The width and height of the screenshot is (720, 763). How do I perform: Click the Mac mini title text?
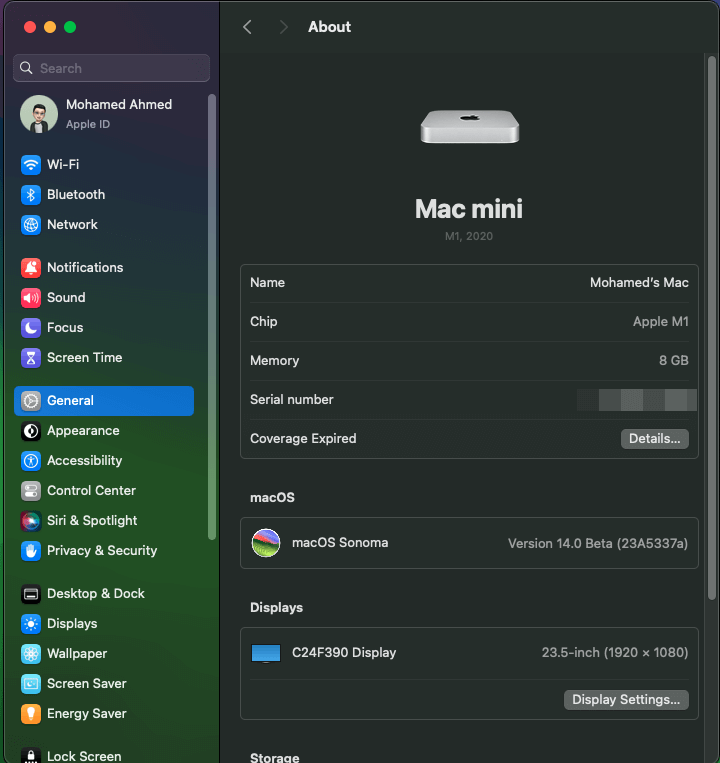pyautogui.click(x=469, y=209)
